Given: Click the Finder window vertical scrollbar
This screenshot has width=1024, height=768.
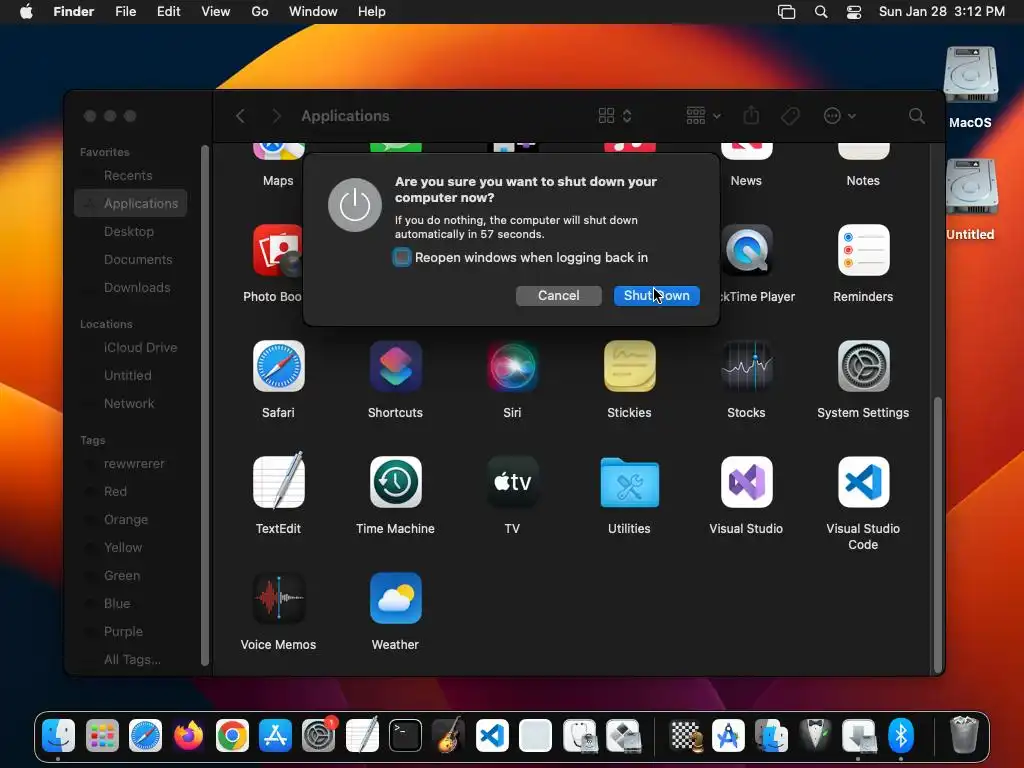Looking at the screenshot, I should [x=938, y=534].
